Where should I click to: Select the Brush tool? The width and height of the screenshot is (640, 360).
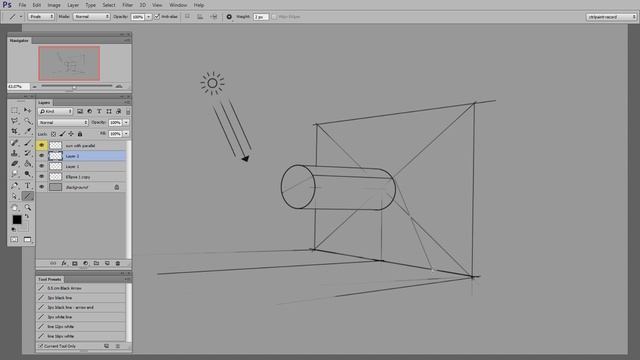[x=27, y=143]
